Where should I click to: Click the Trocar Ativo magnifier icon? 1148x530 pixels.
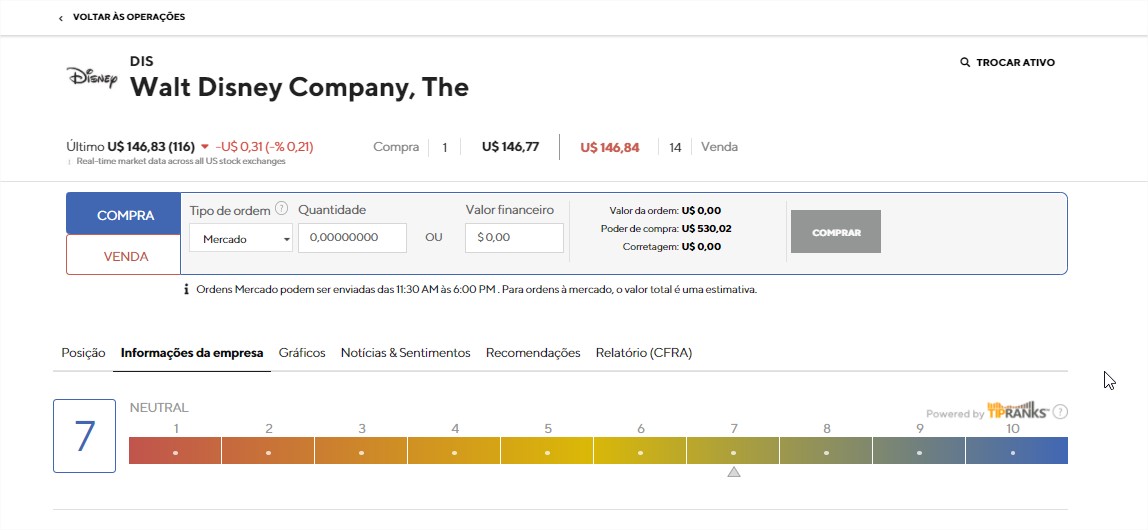(964, 62)
